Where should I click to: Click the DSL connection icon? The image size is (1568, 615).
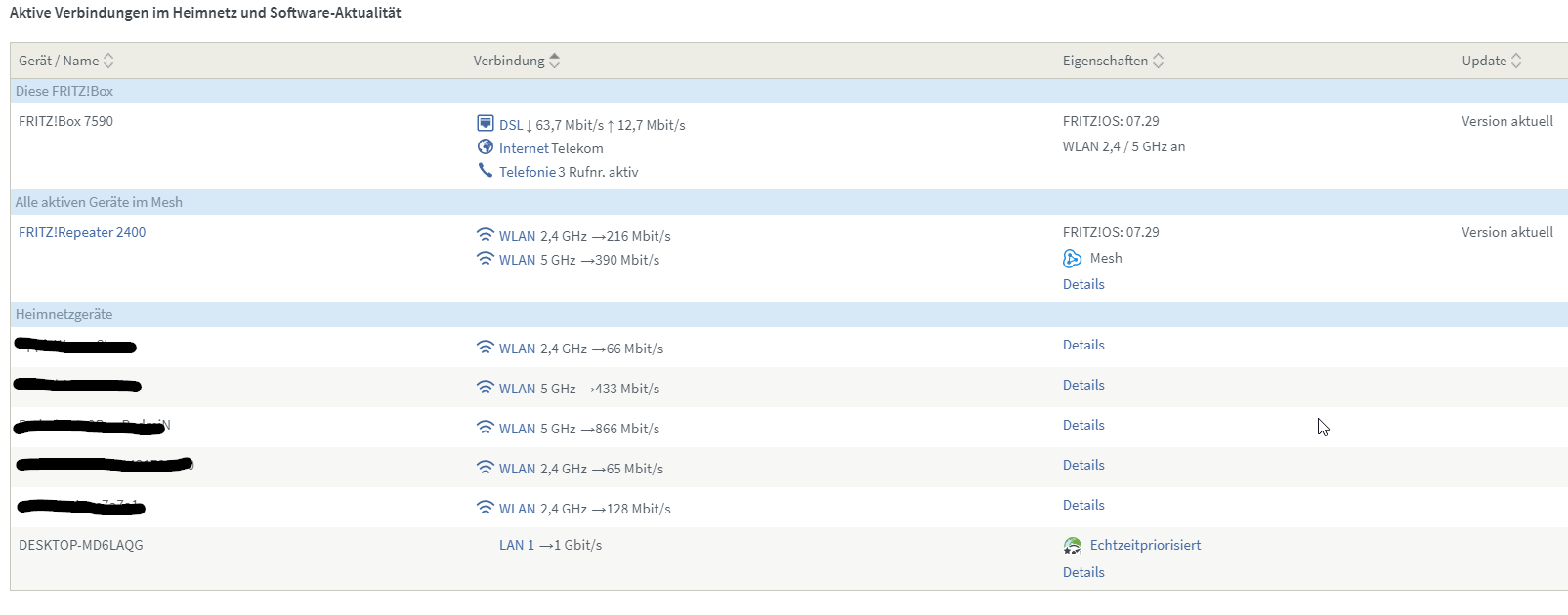(486, 123)
